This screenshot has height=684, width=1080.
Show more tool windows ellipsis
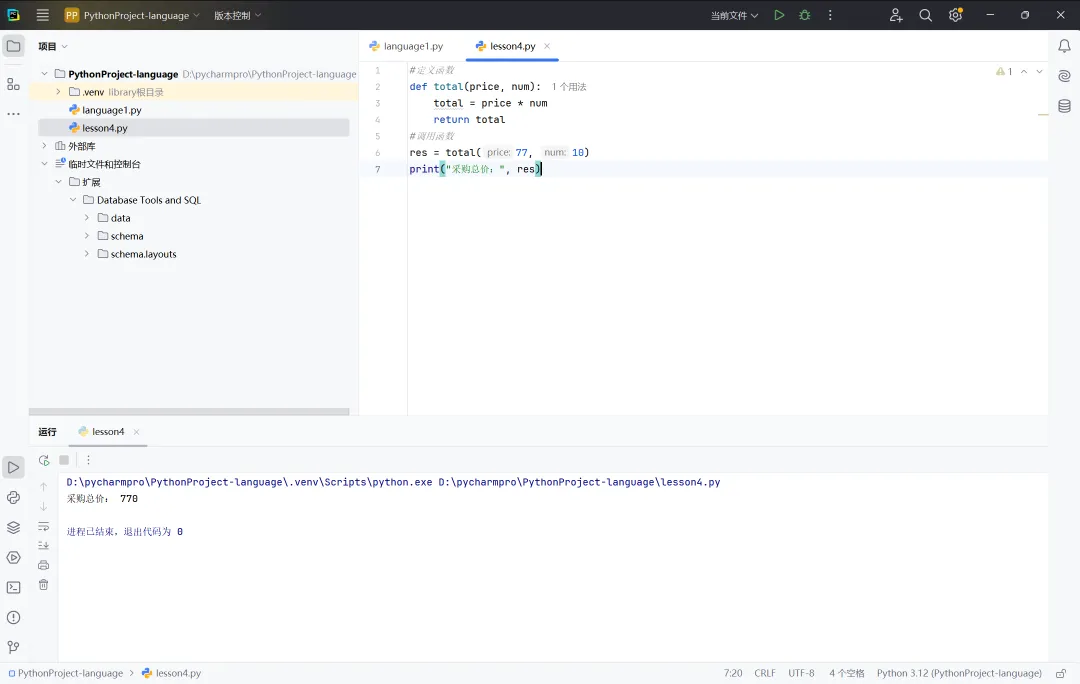pyautogui.click(x=14, y=114)
